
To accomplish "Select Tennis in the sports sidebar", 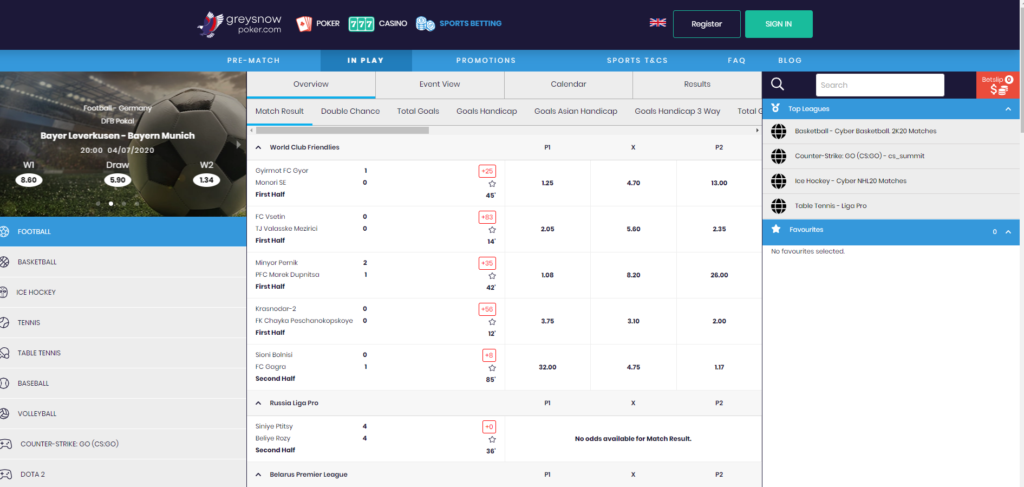I will (x=123, y=322).
